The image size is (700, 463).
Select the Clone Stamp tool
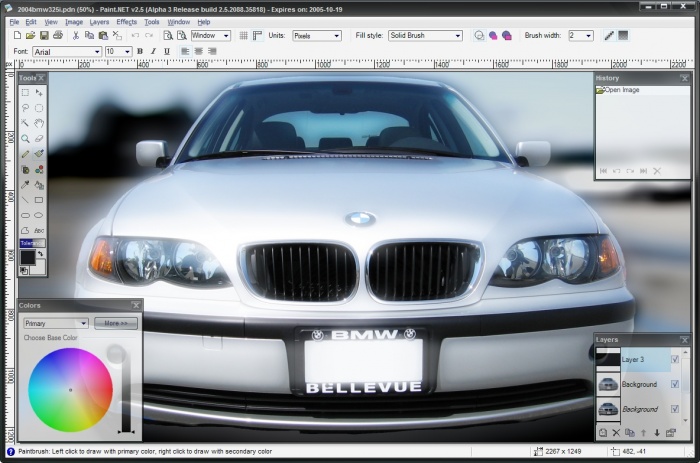[25, 170]
